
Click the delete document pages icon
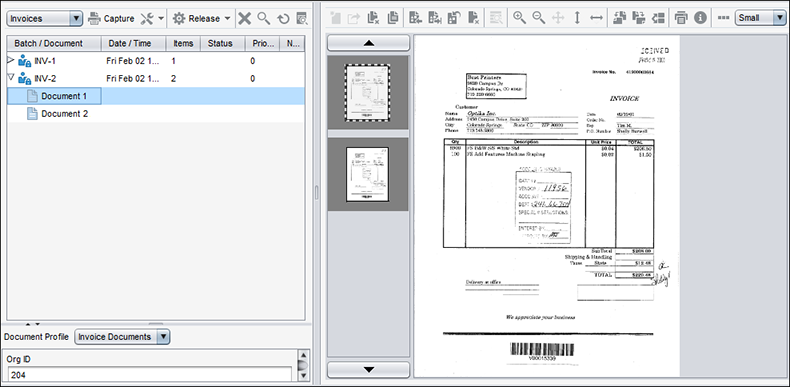point(373,18)
